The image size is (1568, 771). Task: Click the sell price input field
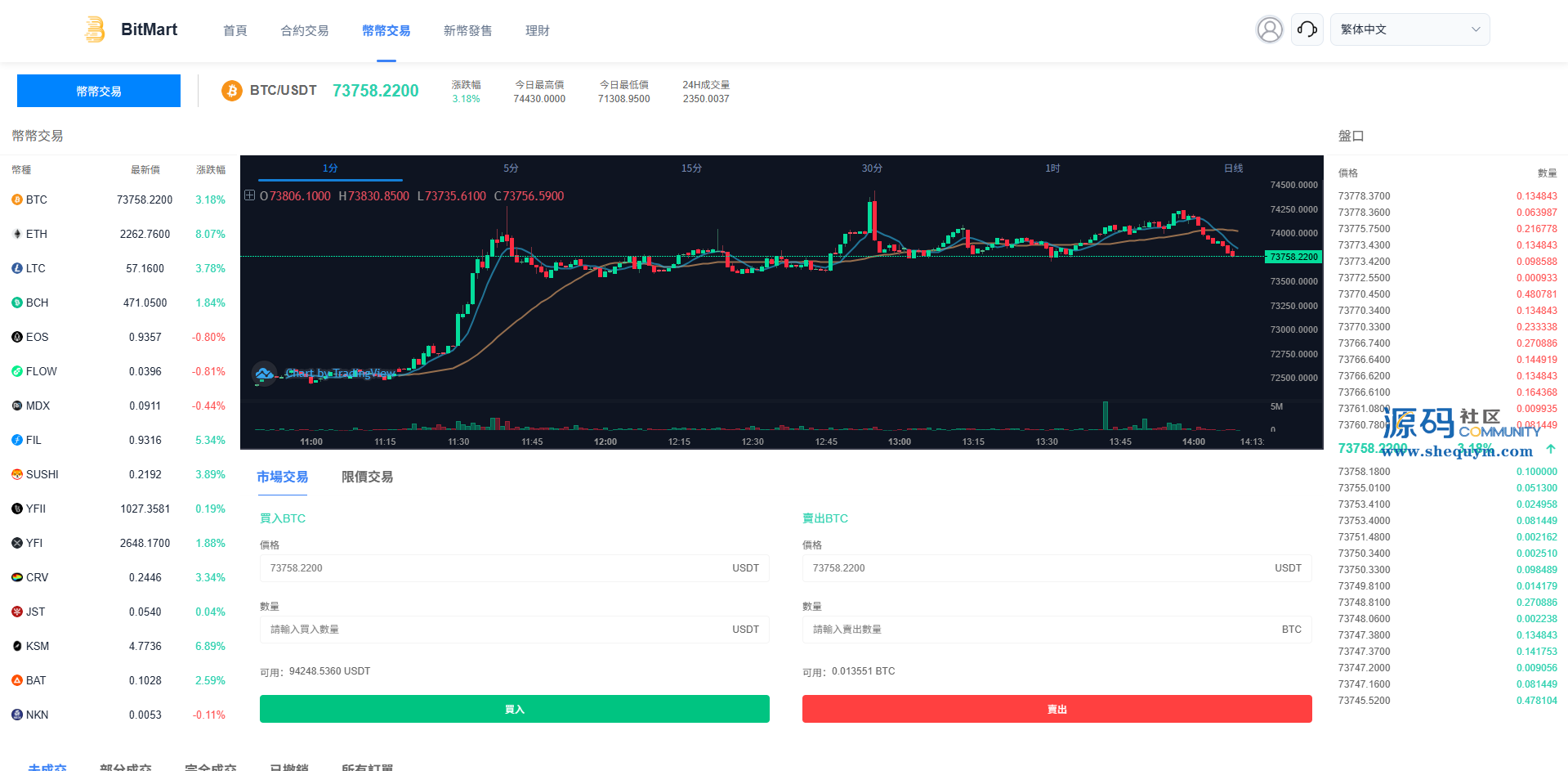(x=1038, y=568)
